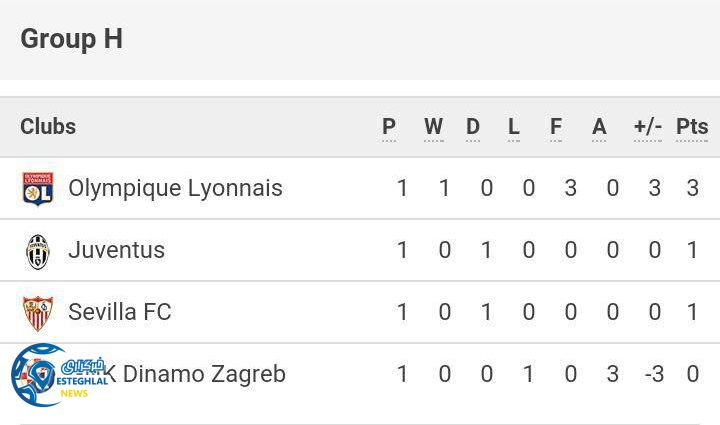Click the +/- goal difference header
Screen dimensions: 720x425
(648, 127)
